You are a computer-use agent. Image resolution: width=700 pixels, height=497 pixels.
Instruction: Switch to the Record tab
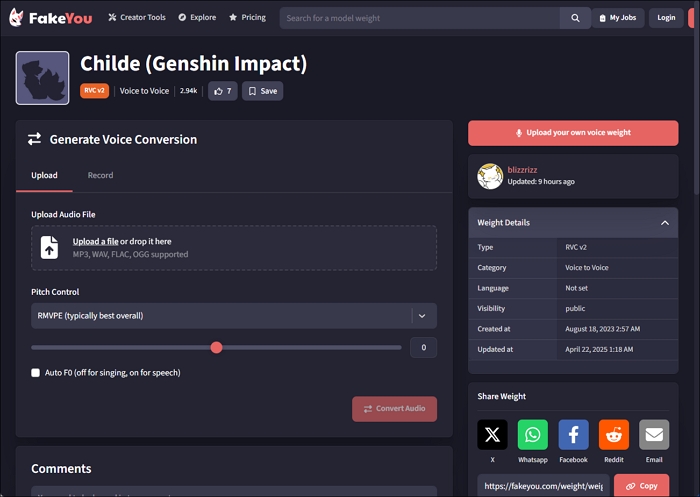pyautogui.click(x=100, y=175)
